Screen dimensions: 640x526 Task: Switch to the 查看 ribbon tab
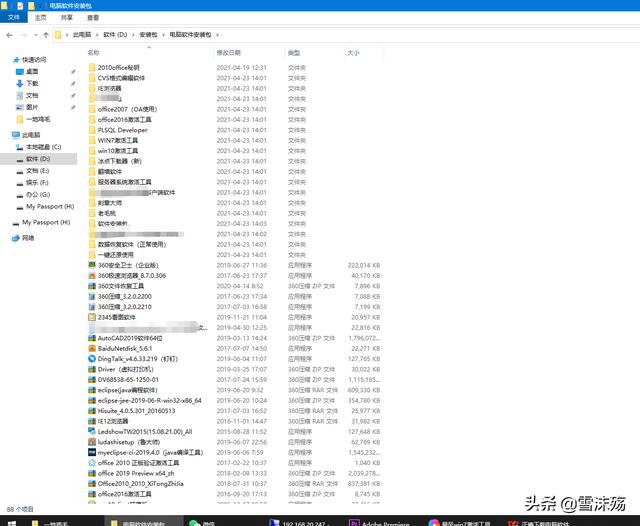(x=93, y=18)
